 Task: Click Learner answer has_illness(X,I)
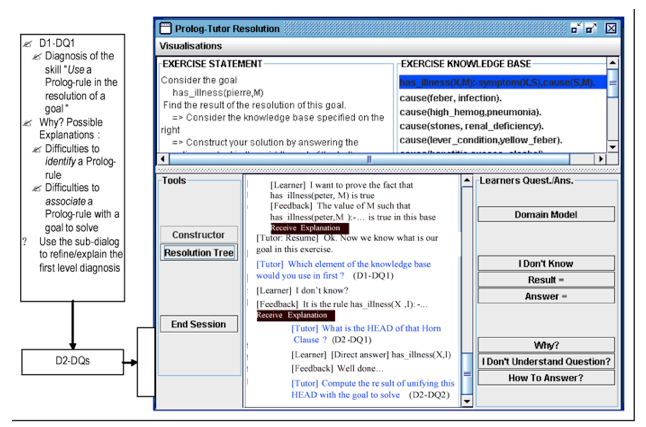(x=371, y=354)
